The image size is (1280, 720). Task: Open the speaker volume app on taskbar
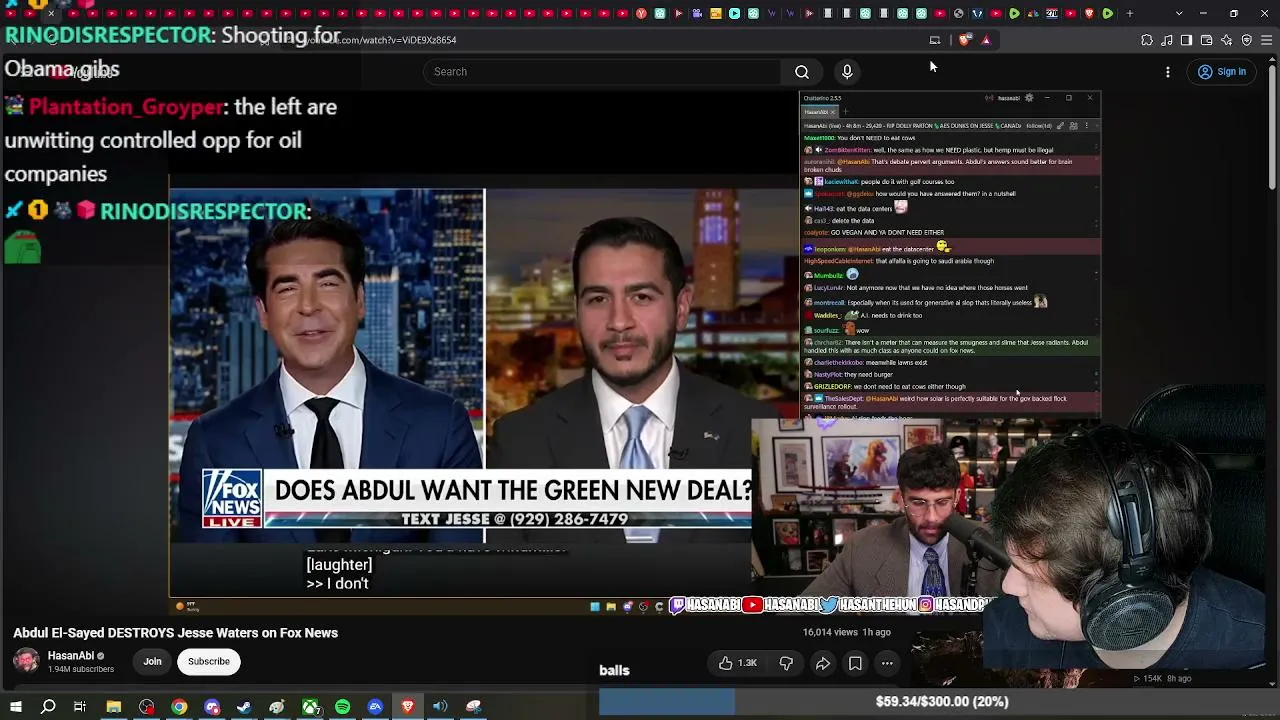click(440, 707)
